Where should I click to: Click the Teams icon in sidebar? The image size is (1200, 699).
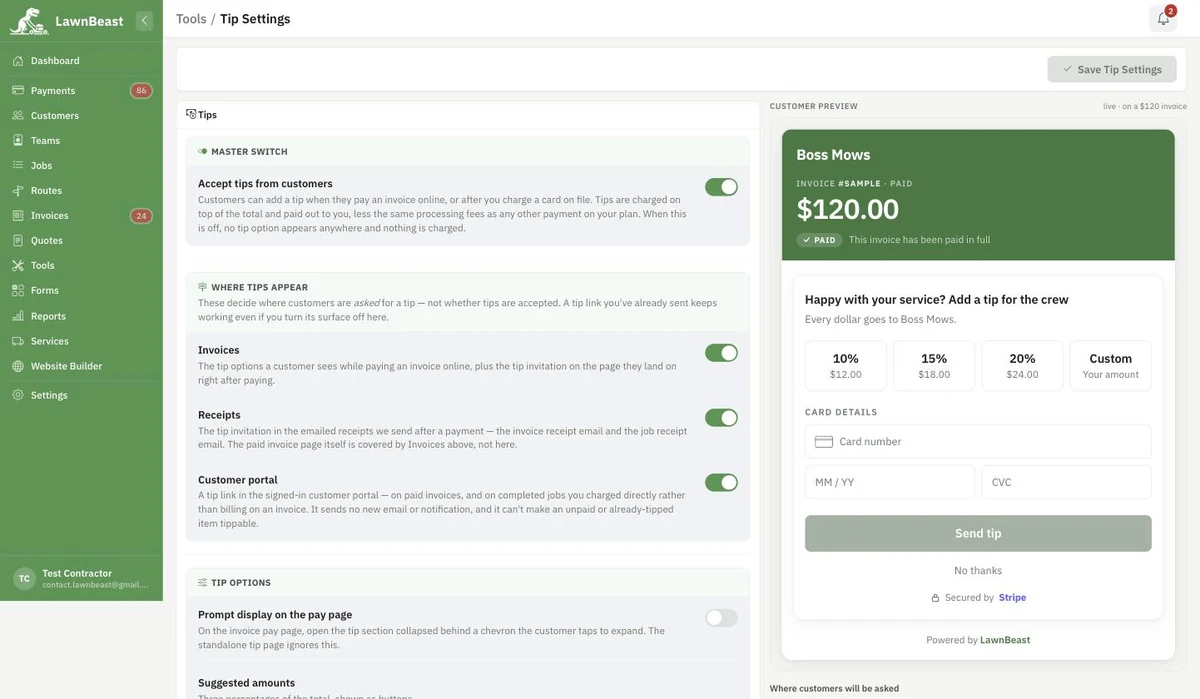(18, 141)
